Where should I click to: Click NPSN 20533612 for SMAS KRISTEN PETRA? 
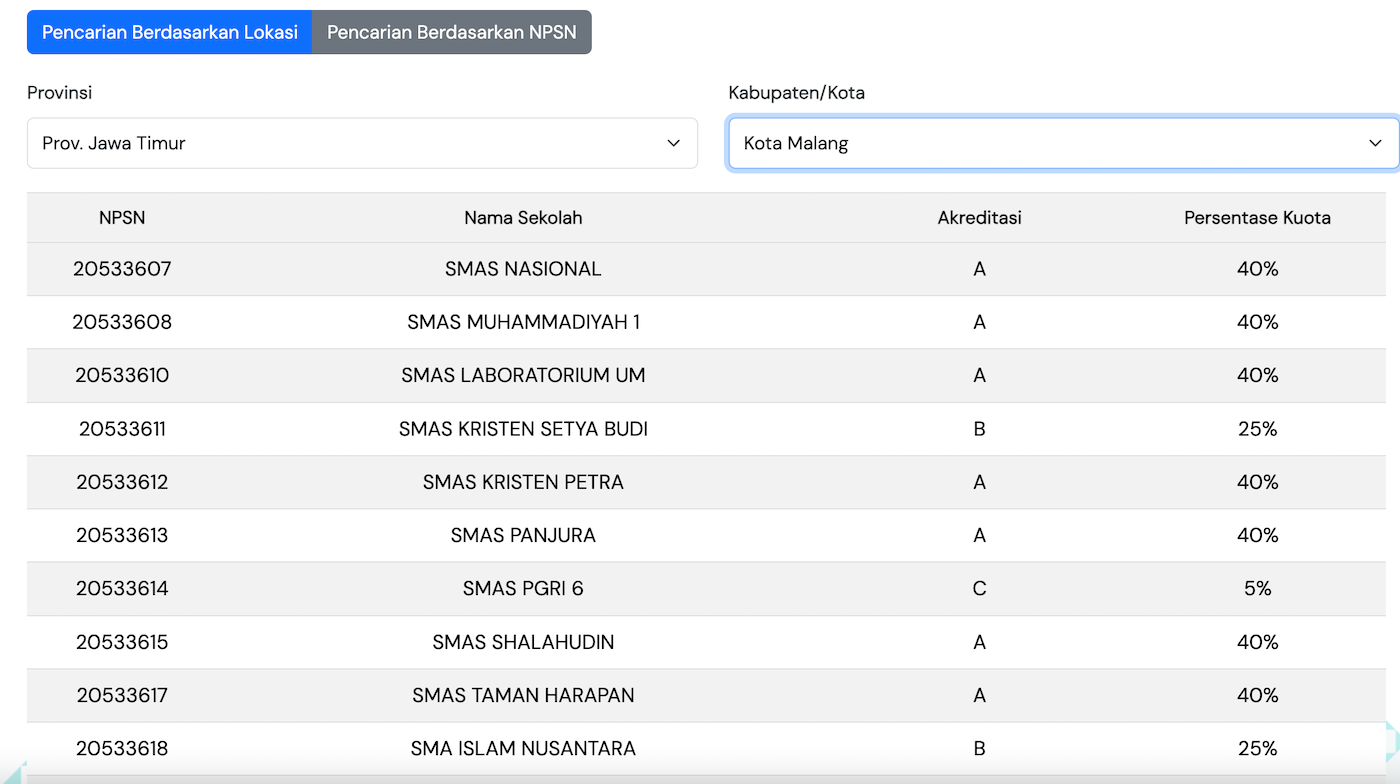(x=122, y=482)
